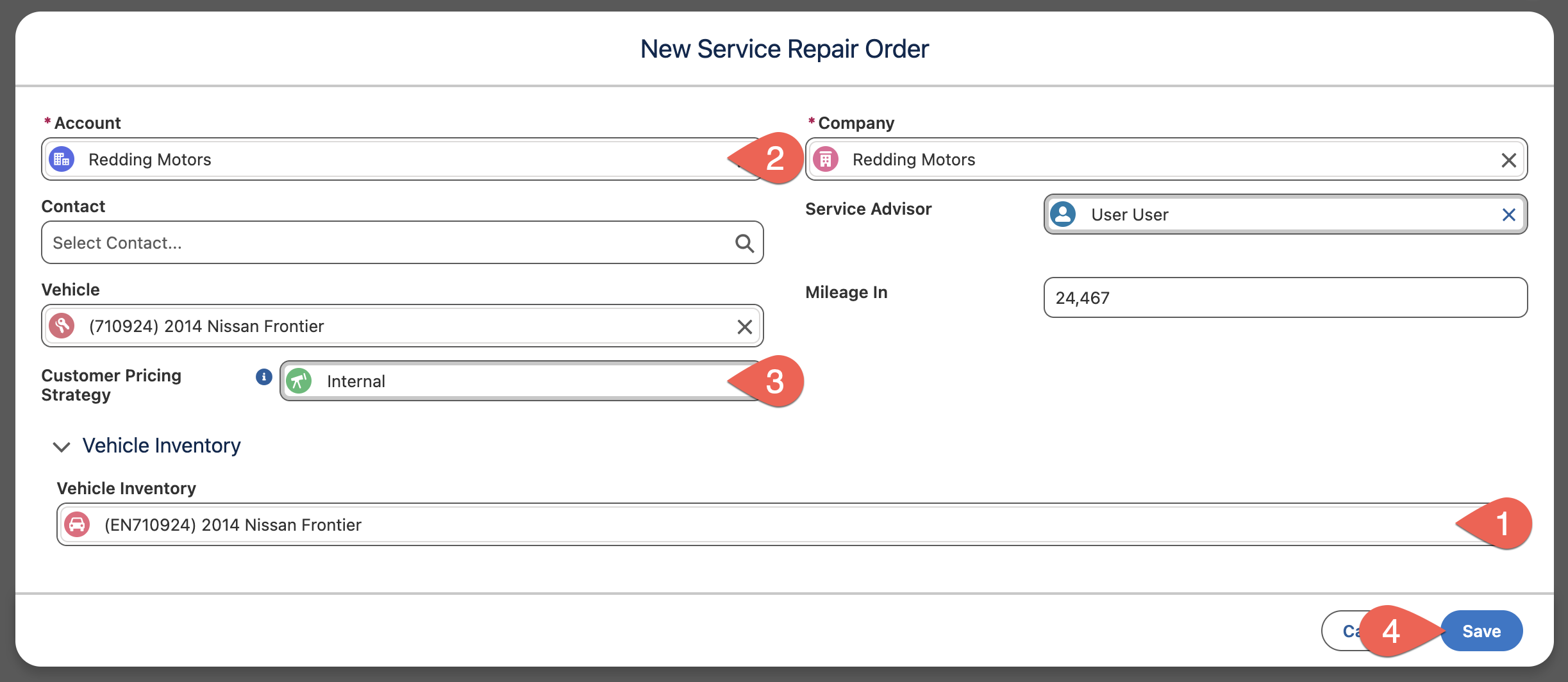Save the new service repair order
Screen dimensions: 1568x682
pos(1481,631)
